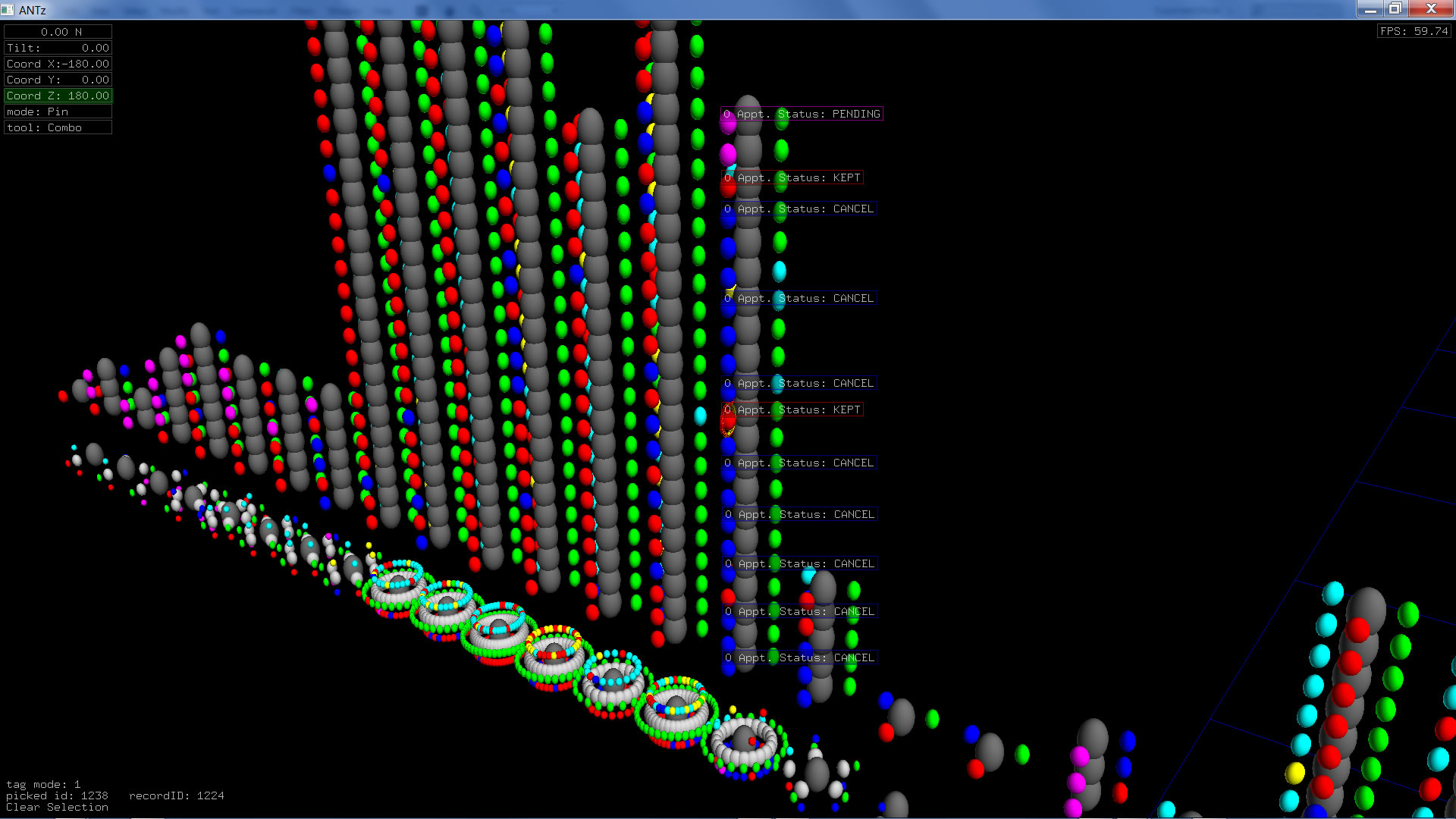Switch the mode: Pin setting

click(x=58, y=111)
